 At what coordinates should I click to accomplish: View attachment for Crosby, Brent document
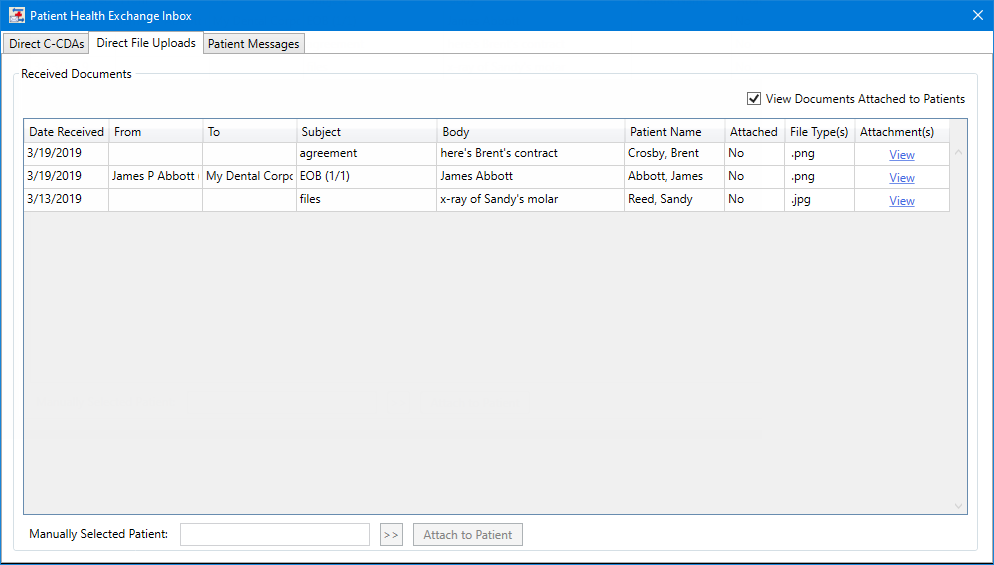click(901, 155)
